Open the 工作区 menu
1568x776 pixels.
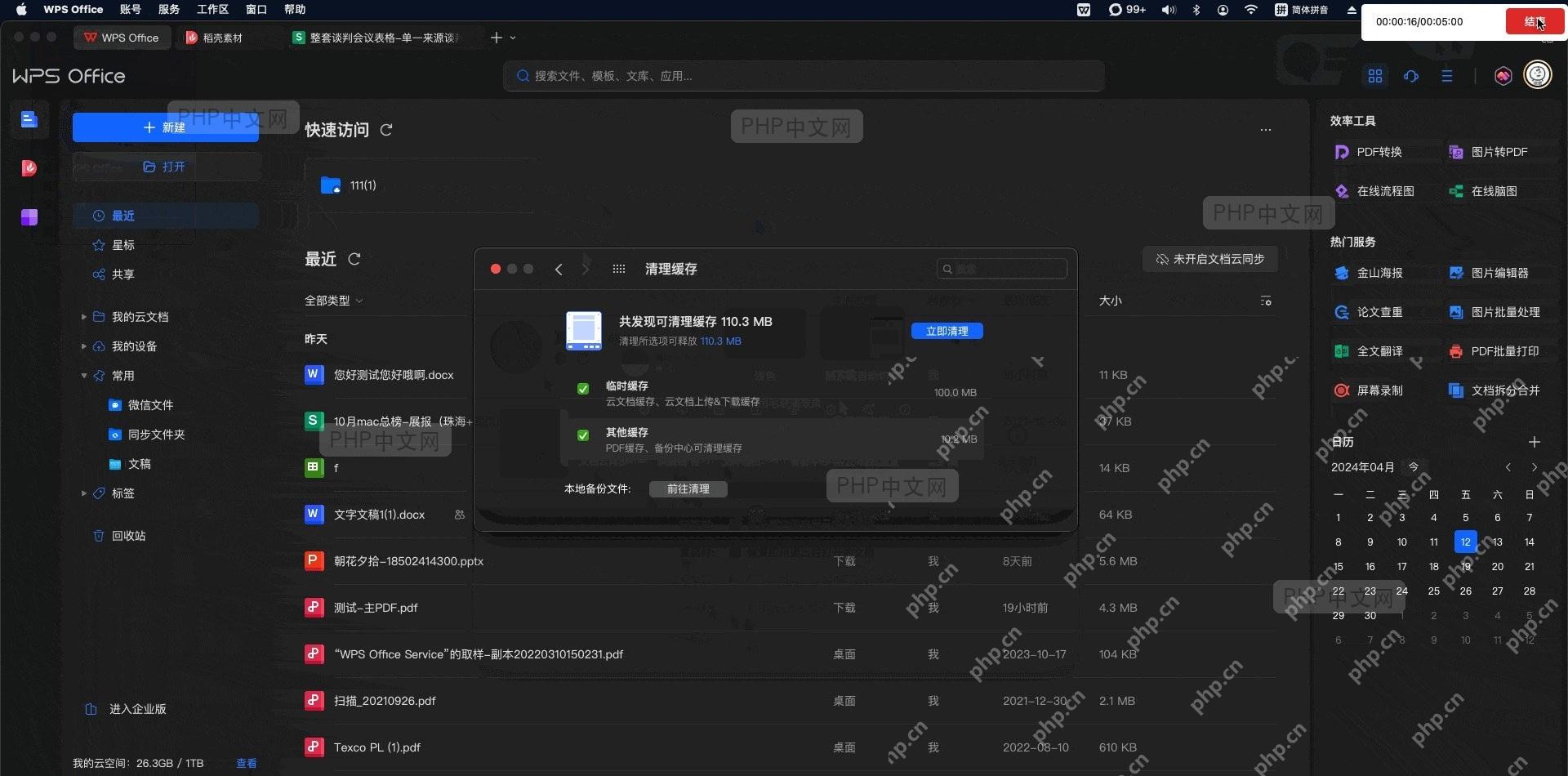[212, 10]
